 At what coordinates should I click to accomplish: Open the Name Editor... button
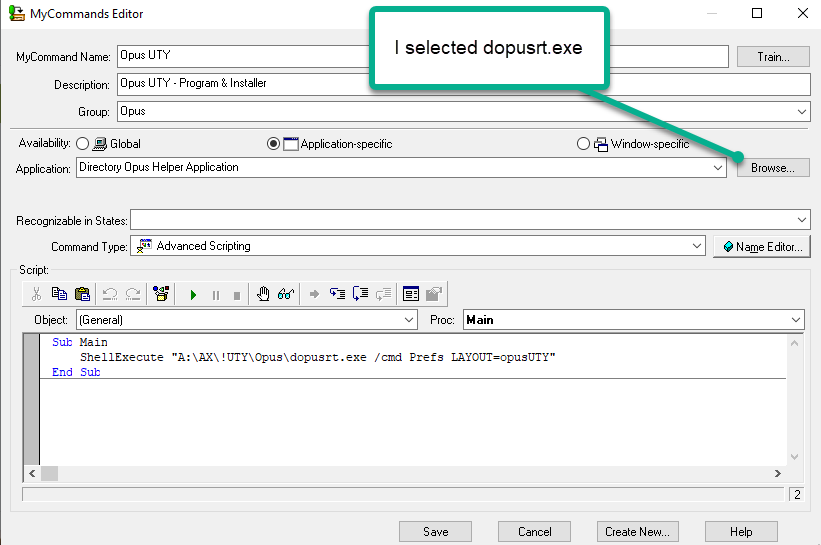pos(762,247)
